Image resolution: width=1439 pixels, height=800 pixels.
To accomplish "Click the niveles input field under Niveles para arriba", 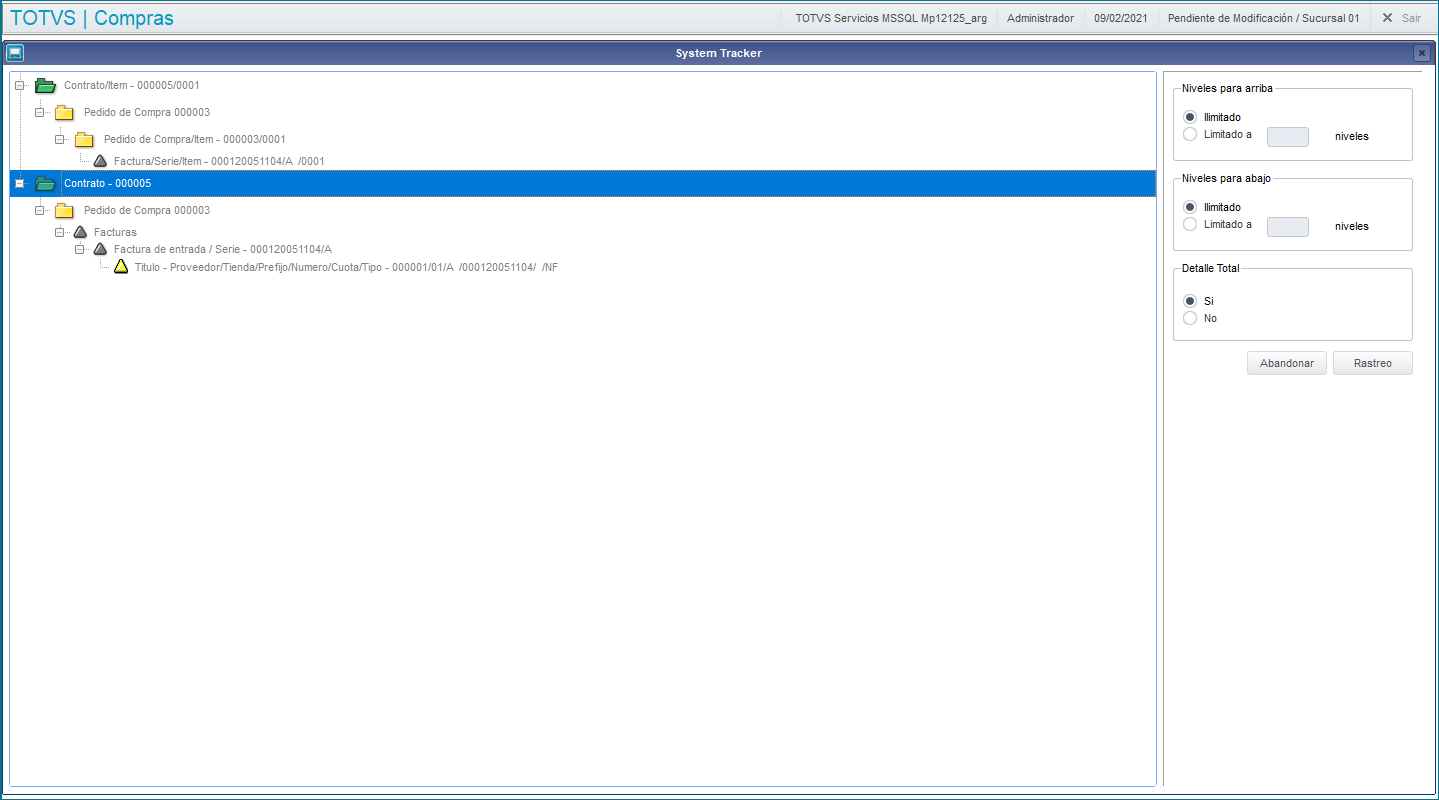I will tap(1288, 136).
